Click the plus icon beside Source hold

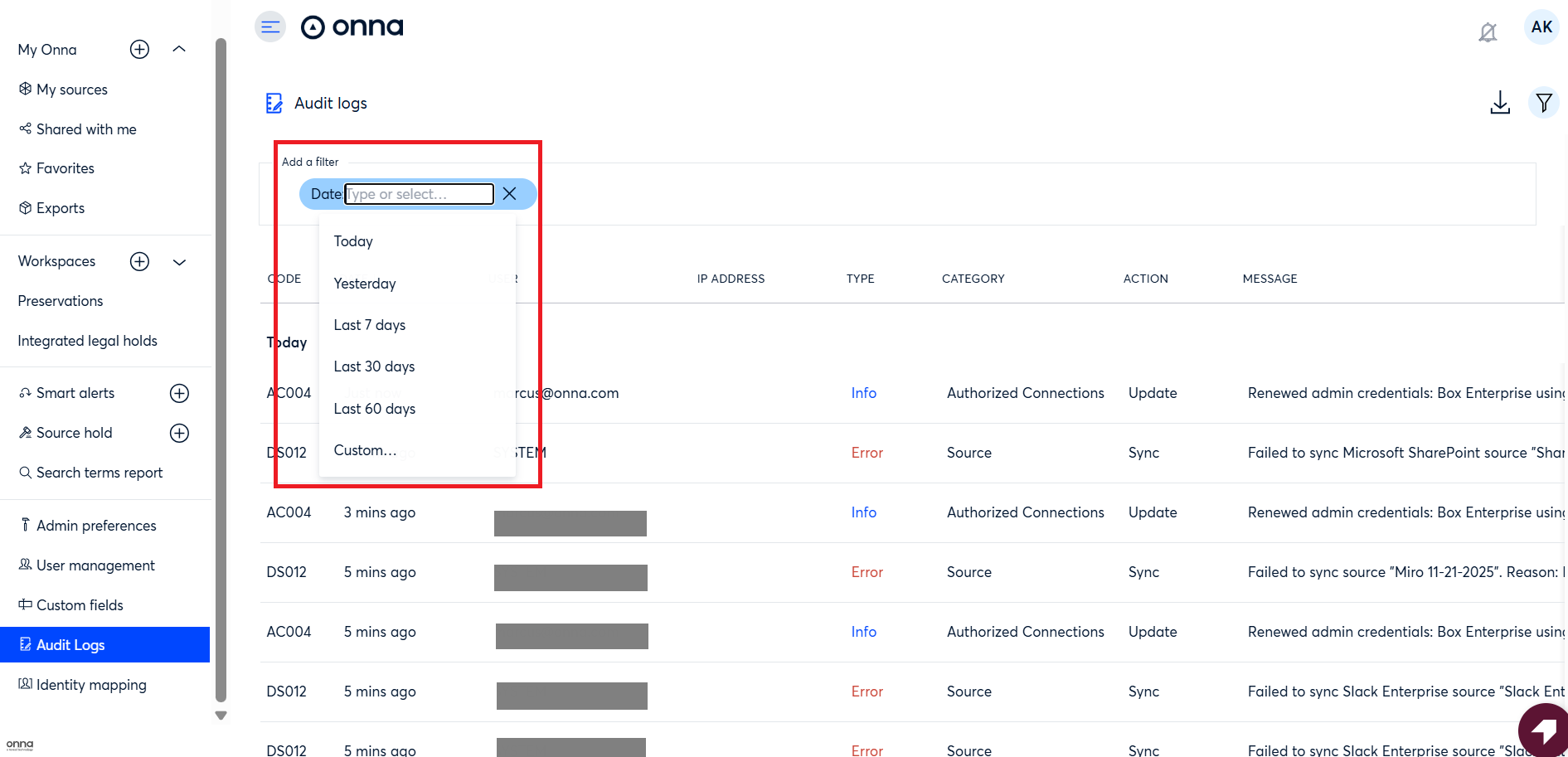pyautogui.click(x=179, y=434)
